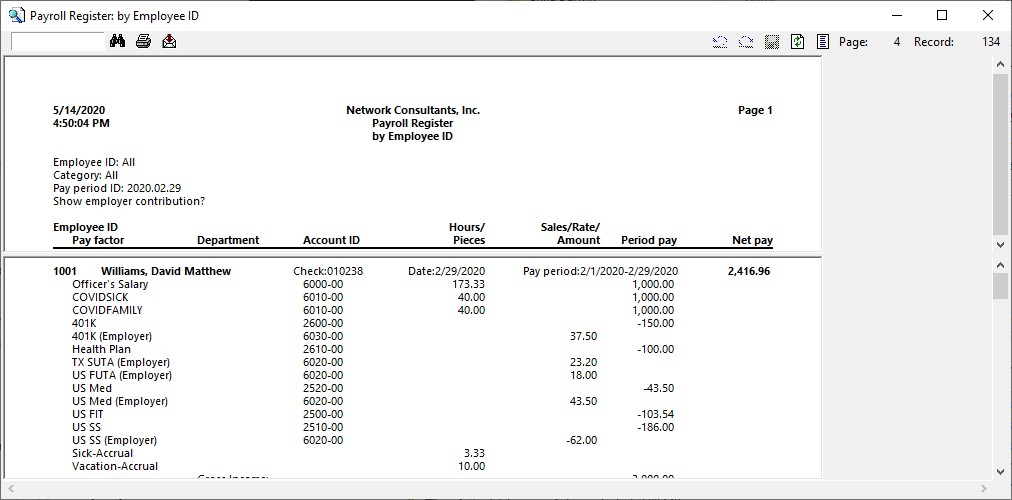Click the header pane scroll up arrow
This screenshot has width=1012, height=500.
(1000, 65)
